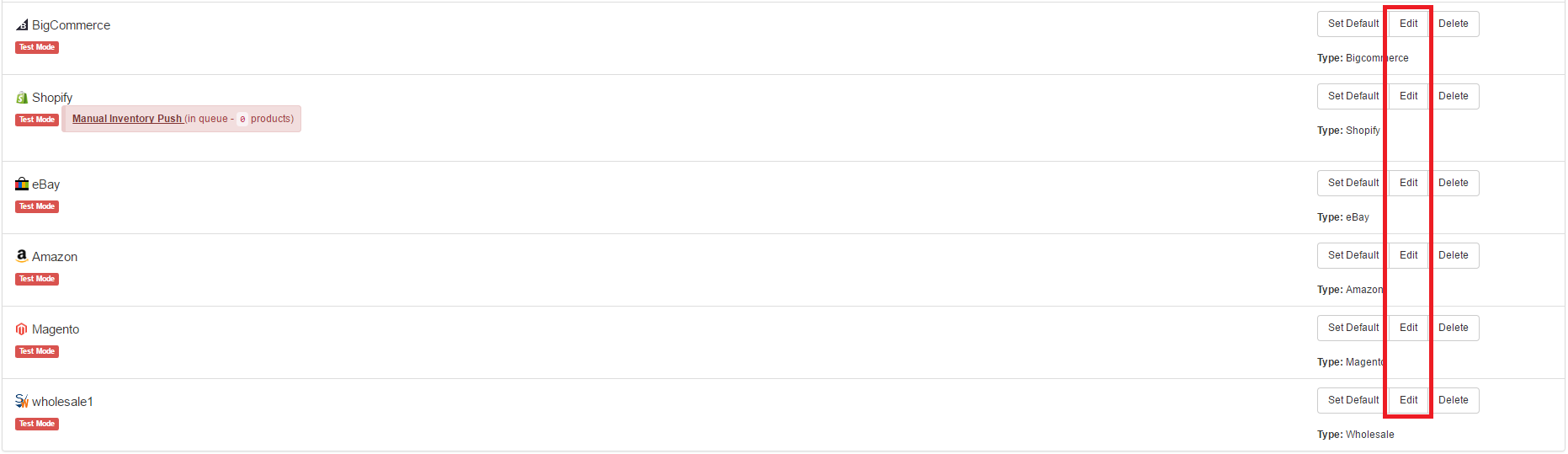
Task: Edit the BigCommerce channel
Action: point(1408,24)
